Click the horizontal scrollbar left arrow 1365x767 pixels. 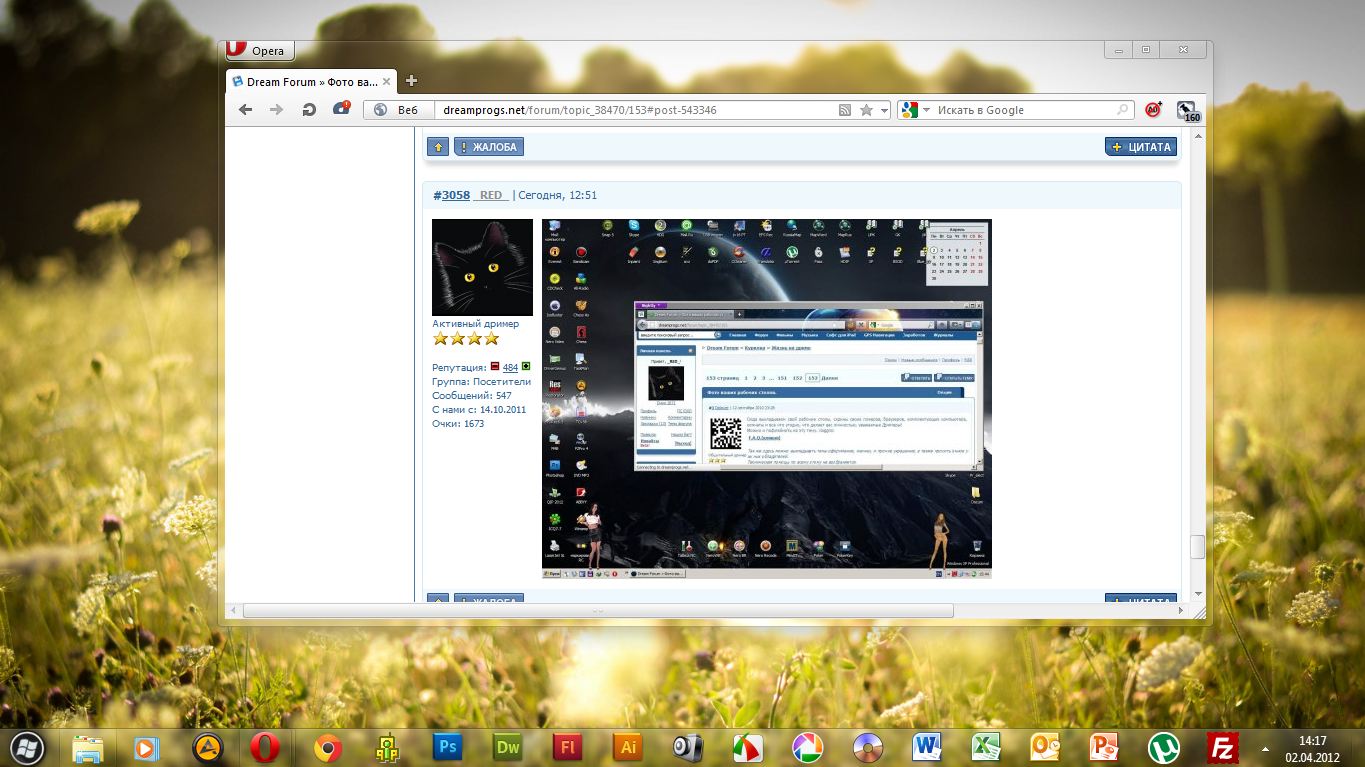(x=233, y=610)
